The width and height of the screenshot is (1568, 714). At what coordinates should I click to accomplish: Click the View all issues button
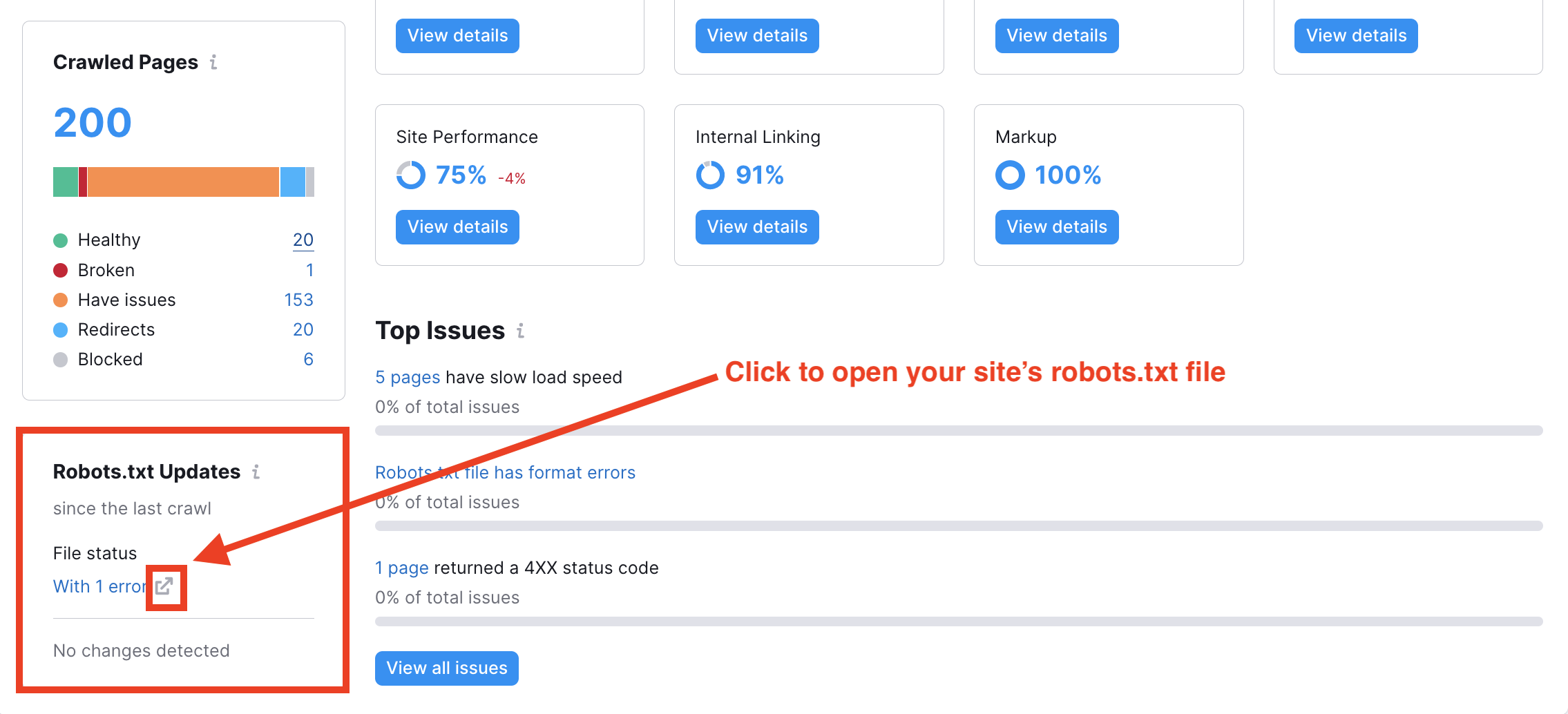tap(447, 668)
